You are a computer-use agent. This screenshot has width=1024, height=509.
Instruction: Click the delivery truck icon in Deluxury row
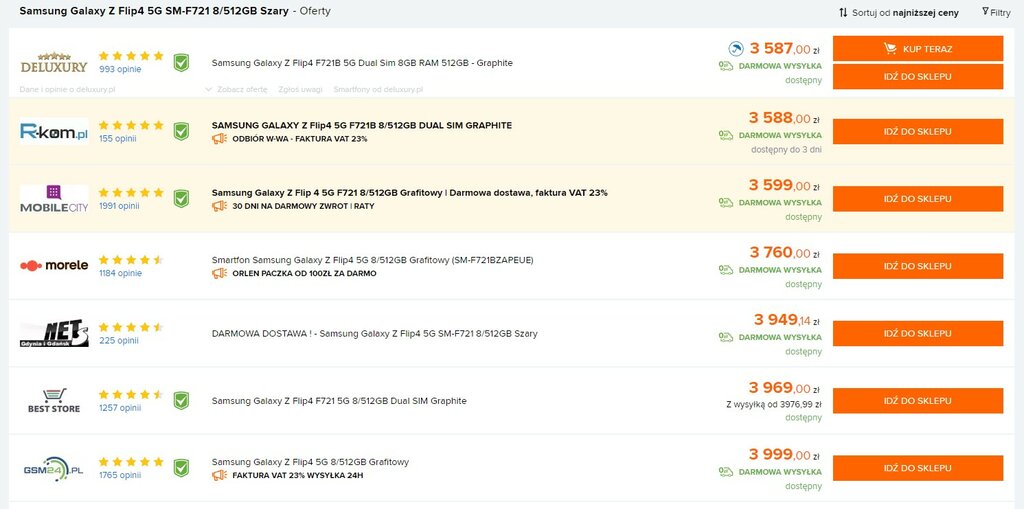coord(726,66)
